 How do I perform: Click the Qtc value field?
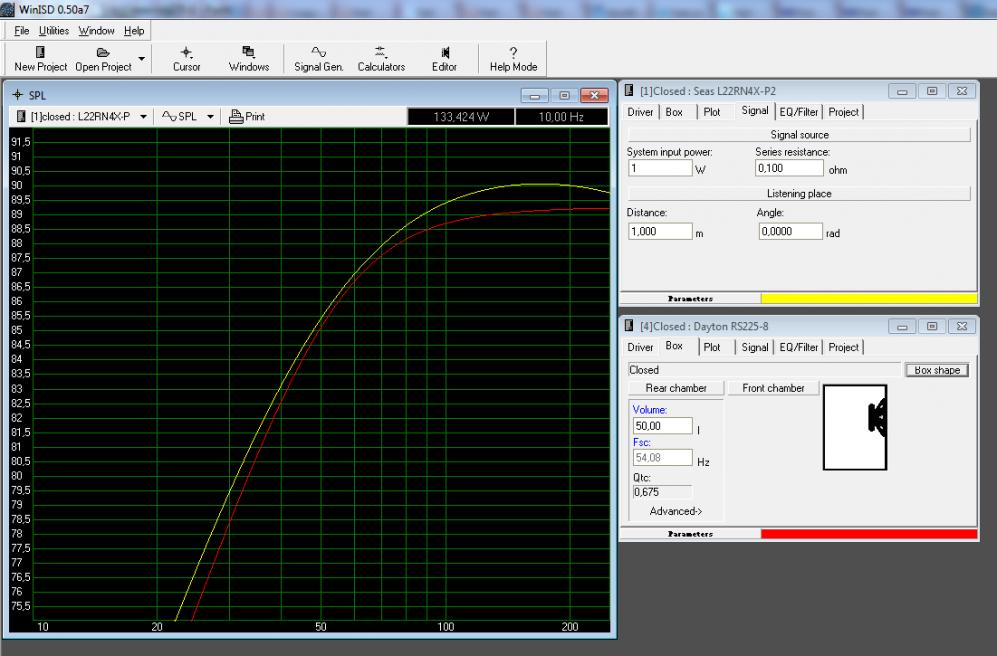(661, 492)
